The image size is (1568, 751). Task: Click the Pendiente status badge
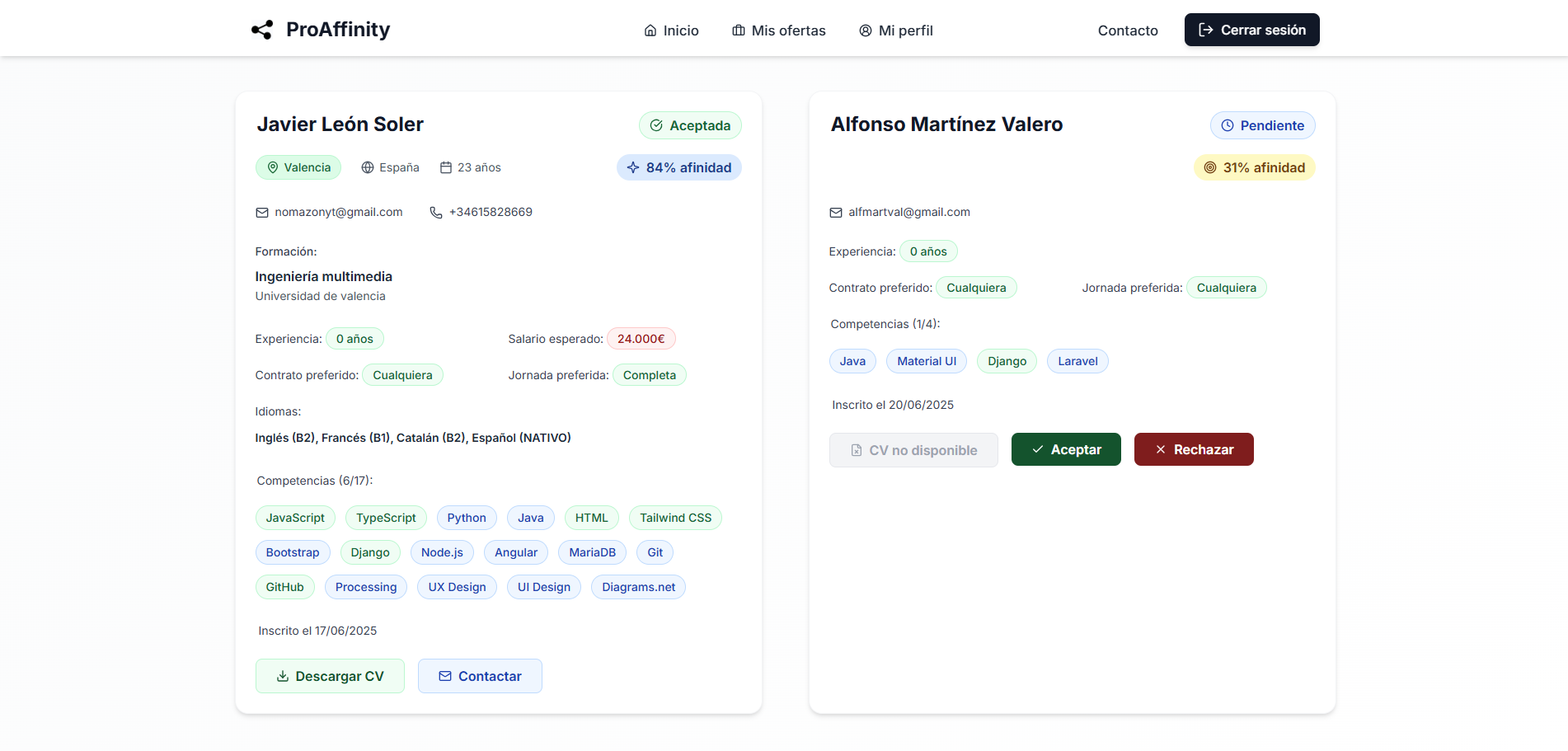click(x=1262, y=125)
